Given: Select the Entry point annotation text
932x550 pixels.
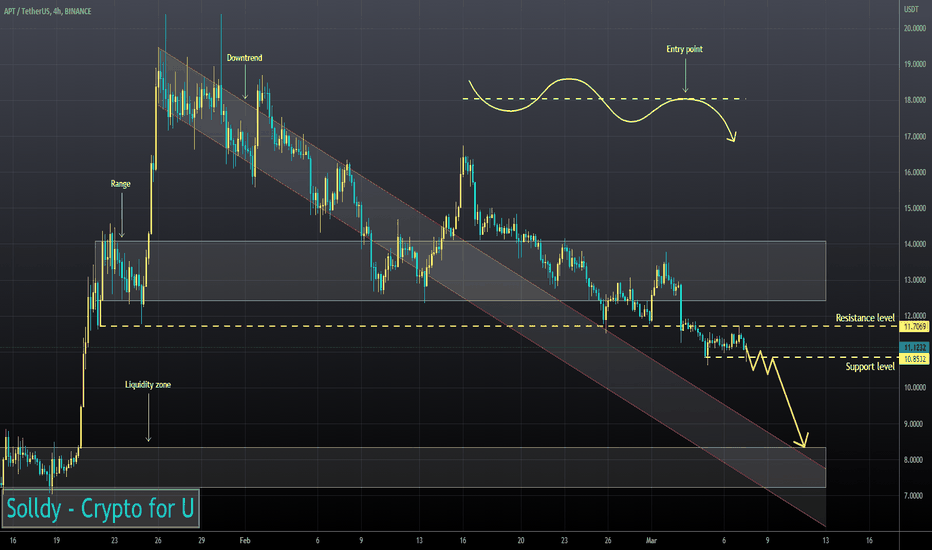Looking at the screenshot, I should (684, 49).
